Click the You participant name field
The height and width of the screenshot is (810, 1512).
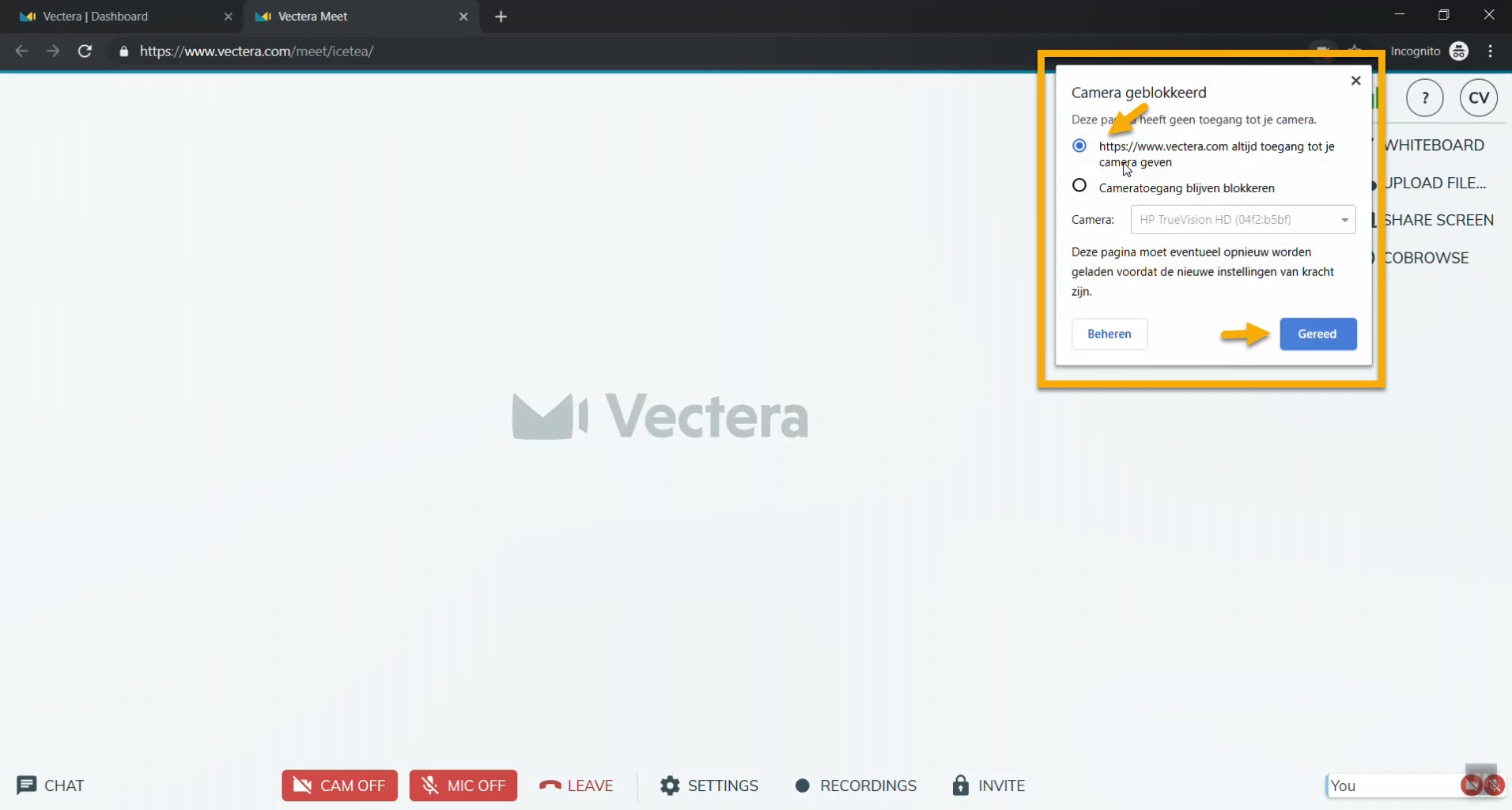1392,785
